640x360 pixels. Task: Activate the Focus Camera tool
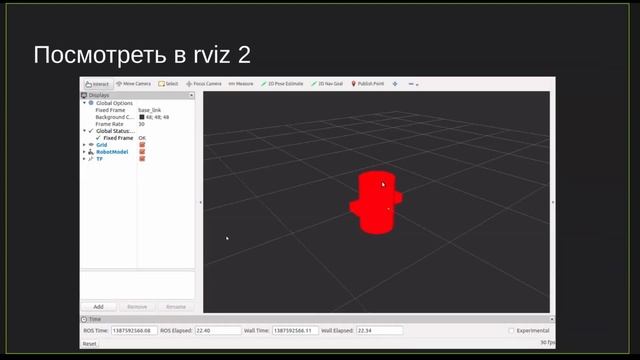tap(204, 84)
